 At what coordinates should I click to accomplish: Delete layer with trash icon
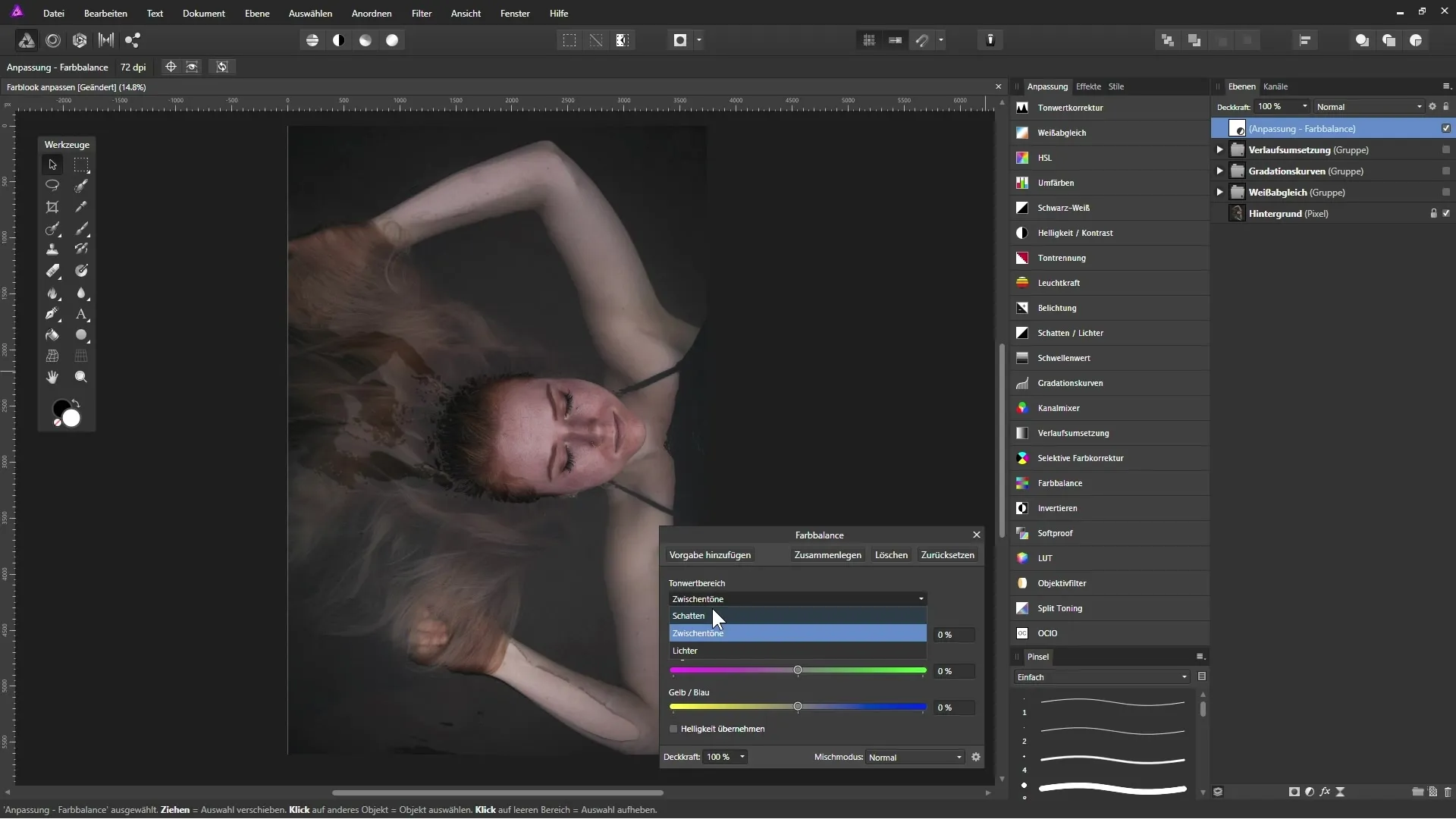pos(1448,792)
